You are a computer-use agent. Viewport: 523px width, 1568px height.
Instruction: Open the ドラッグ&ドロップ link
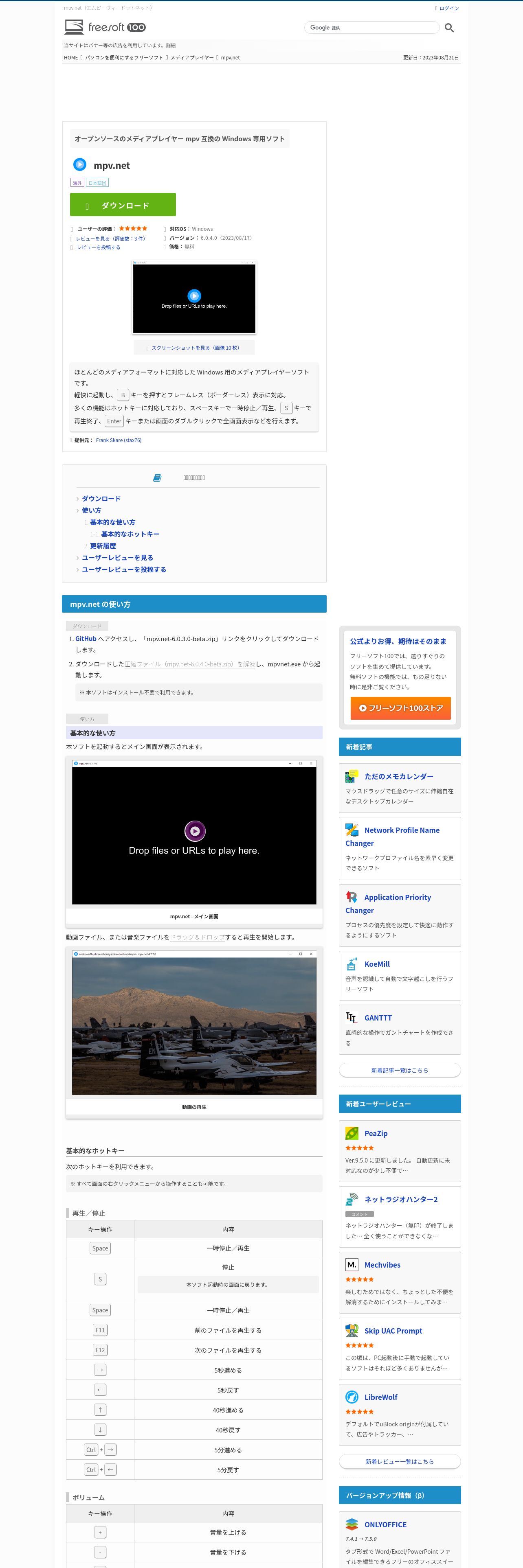click(197, 937)
